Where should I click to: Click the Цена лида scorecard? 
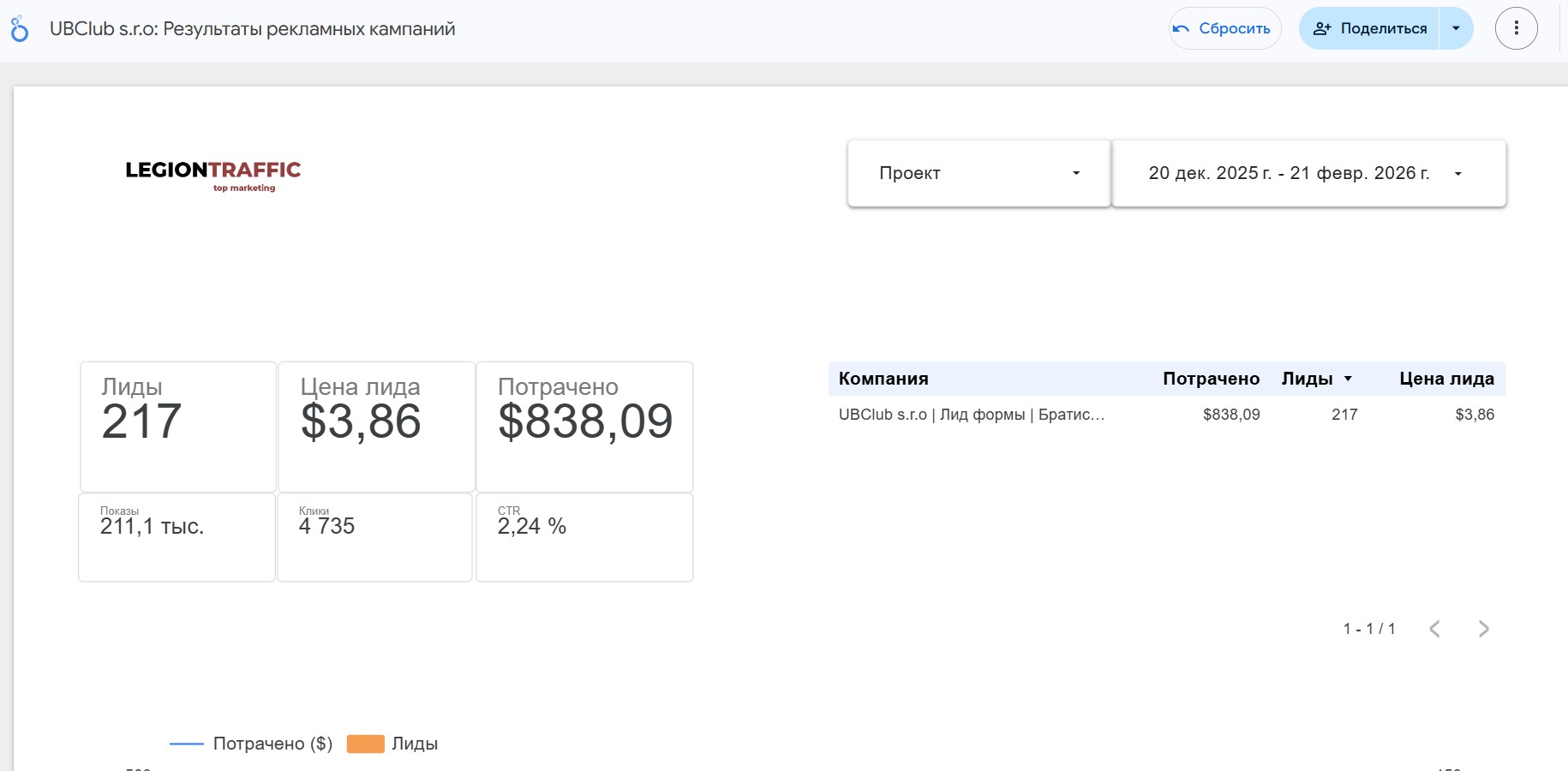[x=377, y=427]
